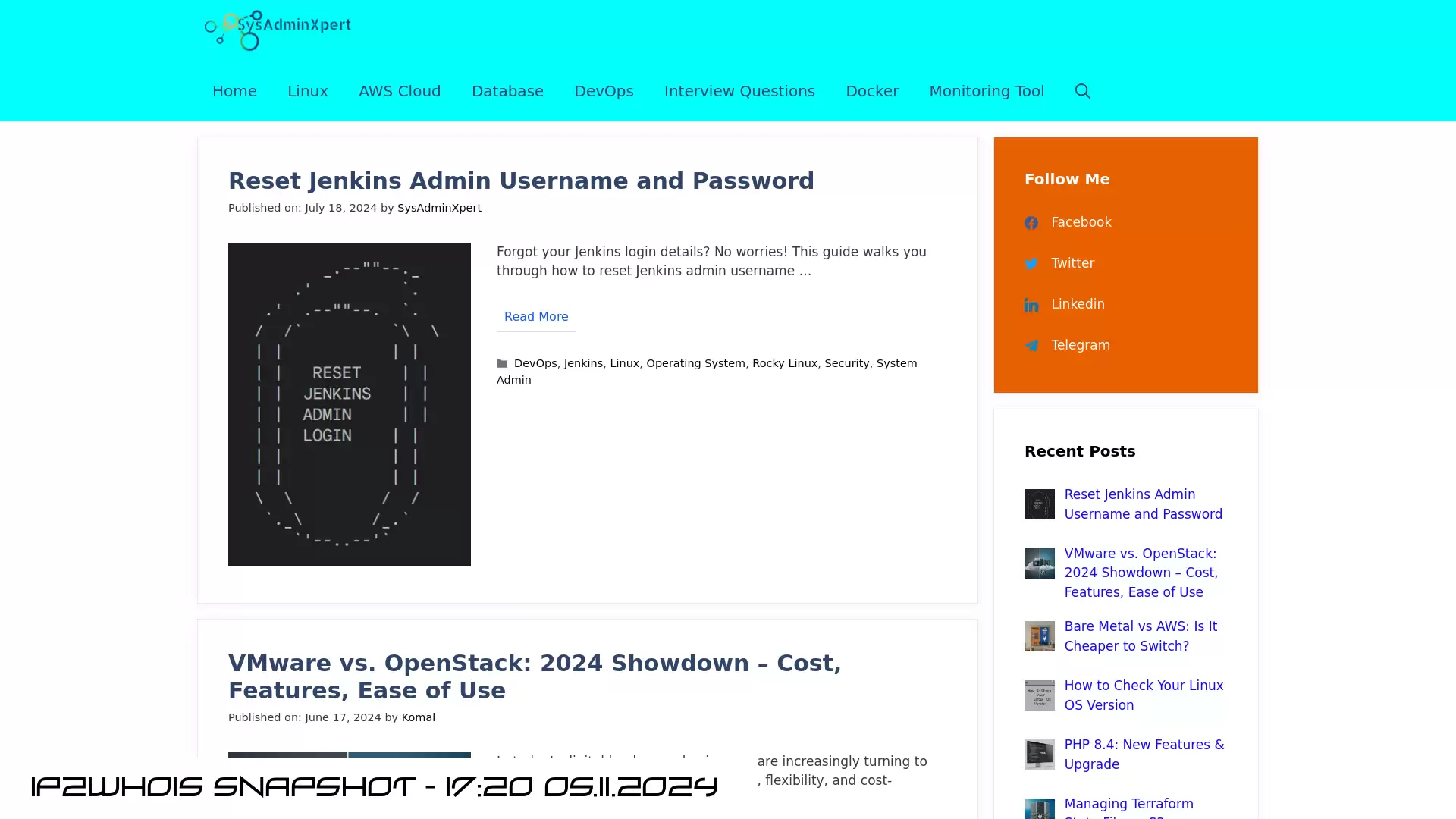Open the Docker navigation menu item
The width and height of the screenshot is (1456, 819).
click(x=872, y=90)
